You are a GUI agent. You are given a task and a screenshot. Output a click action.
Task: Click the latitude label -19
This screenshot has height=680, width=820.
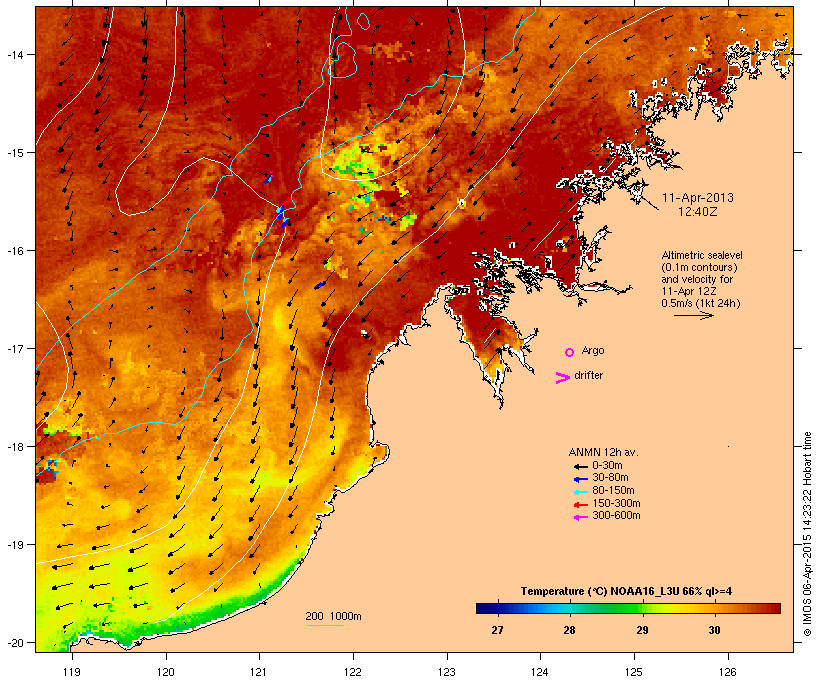pos(15,545)
